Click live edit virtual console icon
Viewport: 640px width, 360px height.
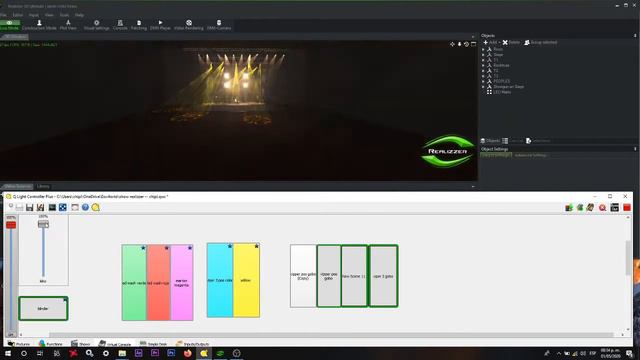coord(590,208)
